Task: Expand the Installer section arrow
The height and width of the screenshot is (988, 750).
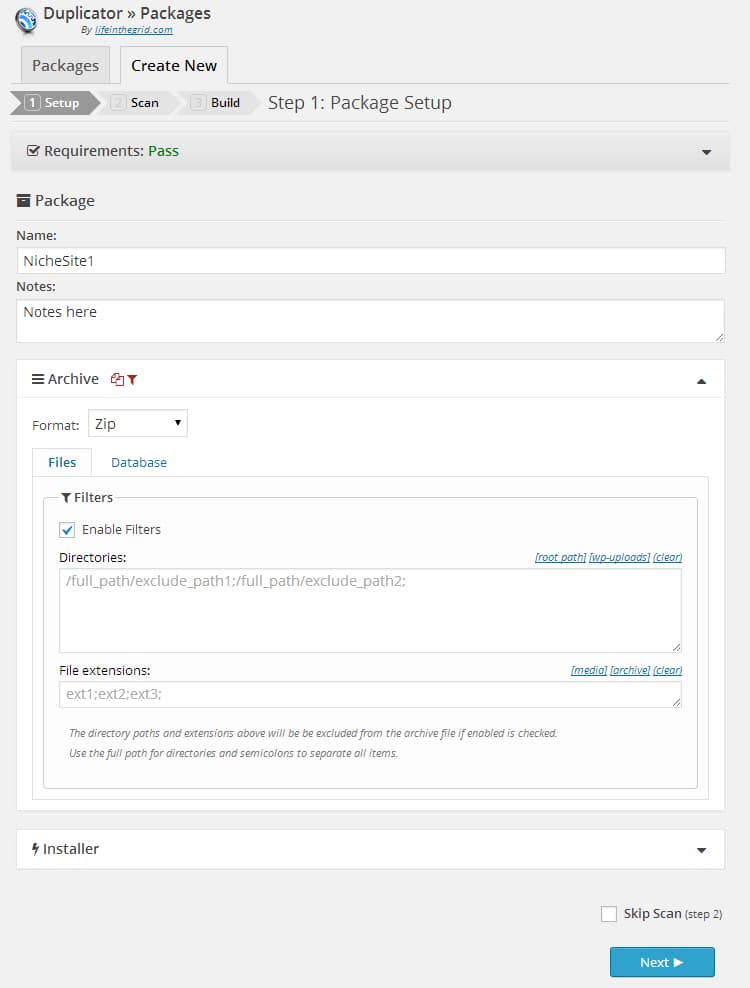Action: point(701,850)
